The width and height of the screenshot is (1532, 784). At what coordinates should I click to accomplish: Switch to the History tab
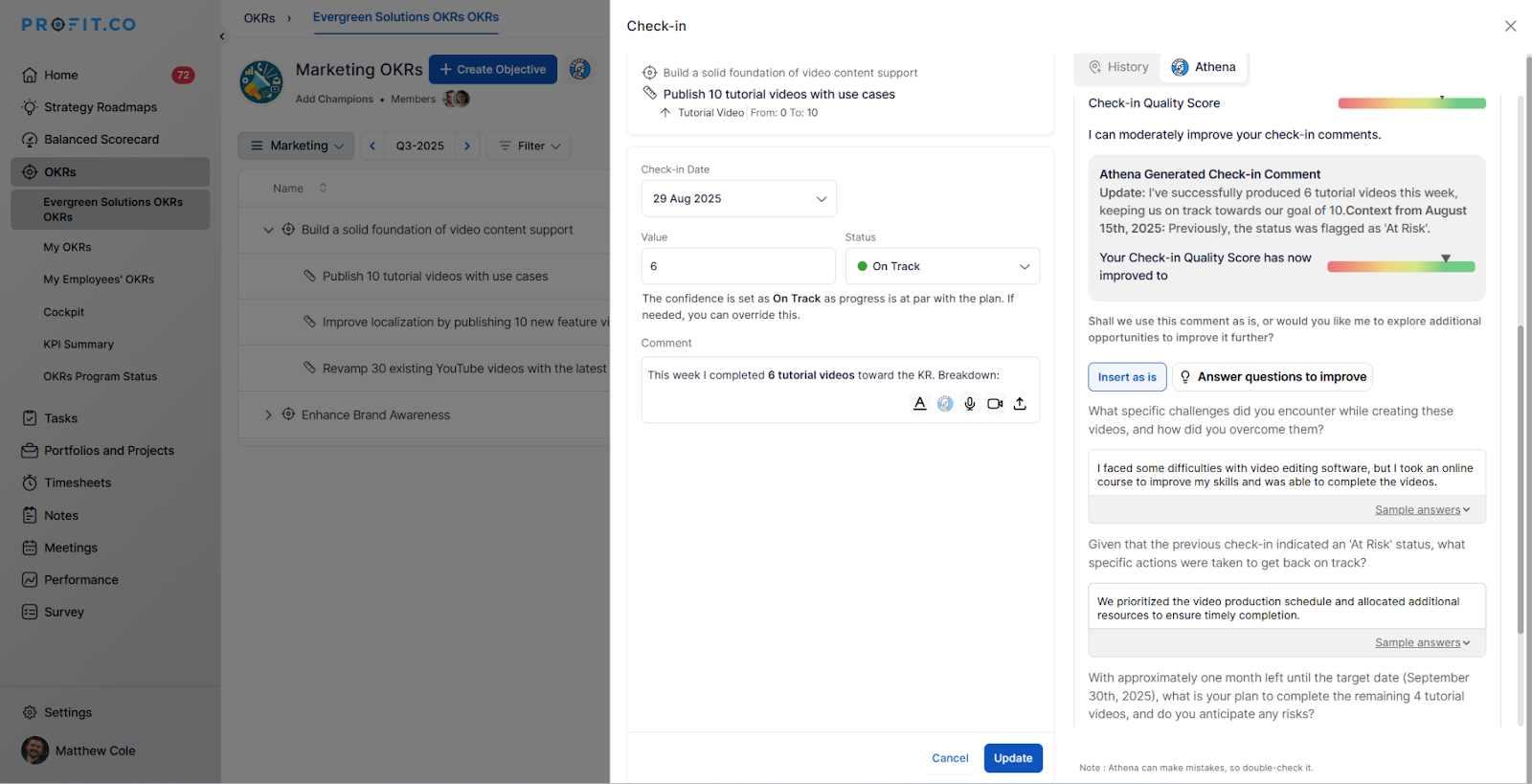tap(1117, 67)
